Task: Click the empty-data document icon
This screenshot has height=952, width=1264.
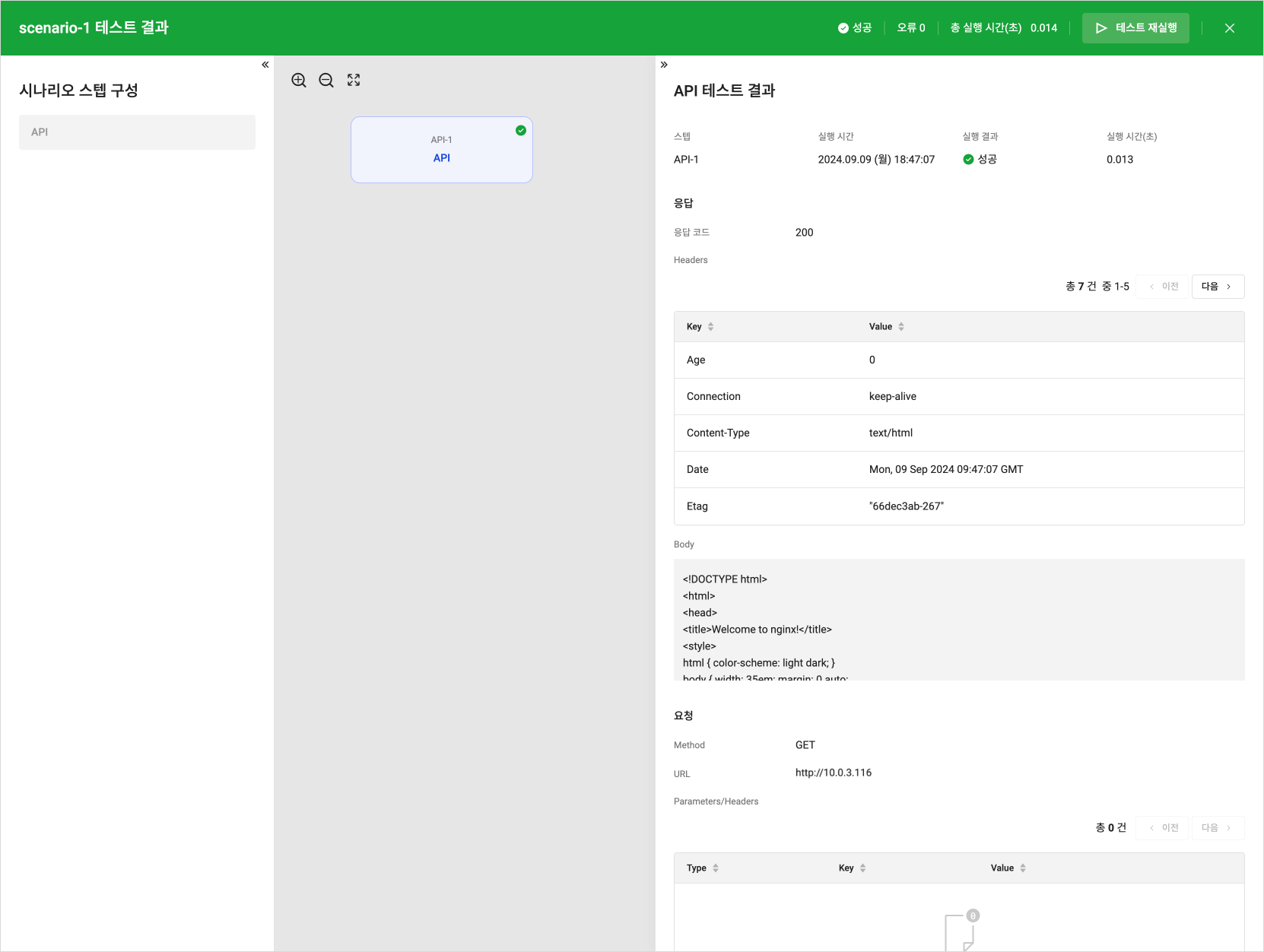Action: (x=961, y=931)
